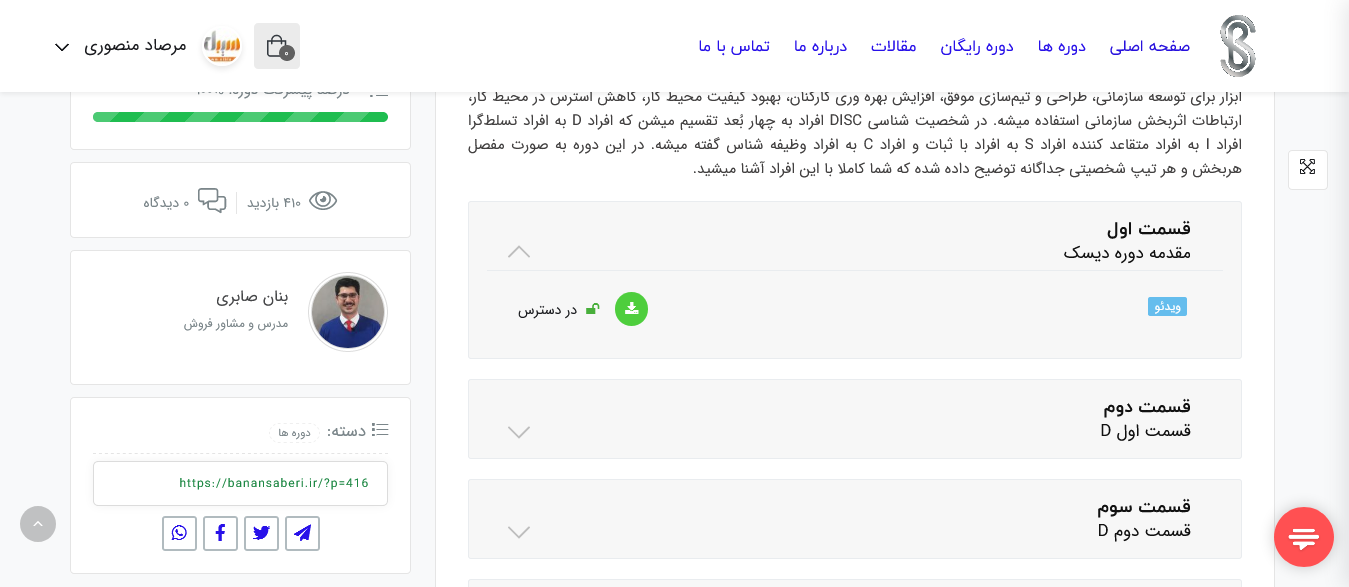Open the red chat support bubble
Image resolution: width=1349 pixels, height=587 pixels.
tap(1304, 537)
